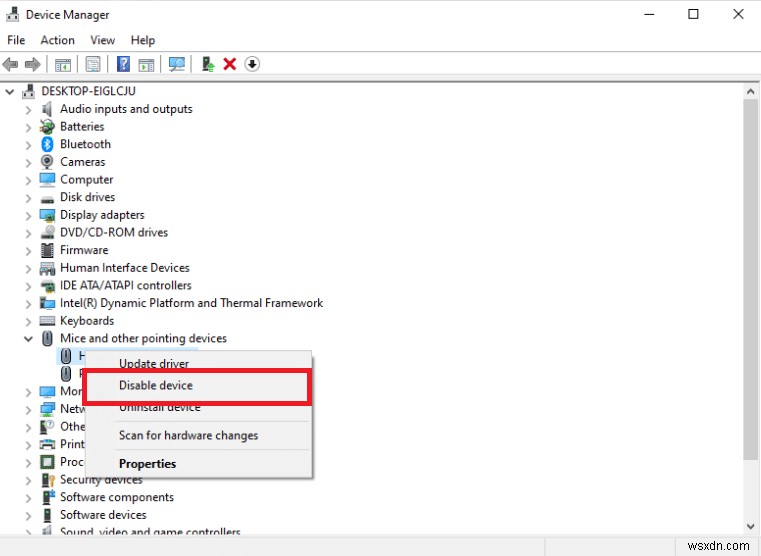
Task: Click the Device Manager title bar icon
Action: point(13,15)
